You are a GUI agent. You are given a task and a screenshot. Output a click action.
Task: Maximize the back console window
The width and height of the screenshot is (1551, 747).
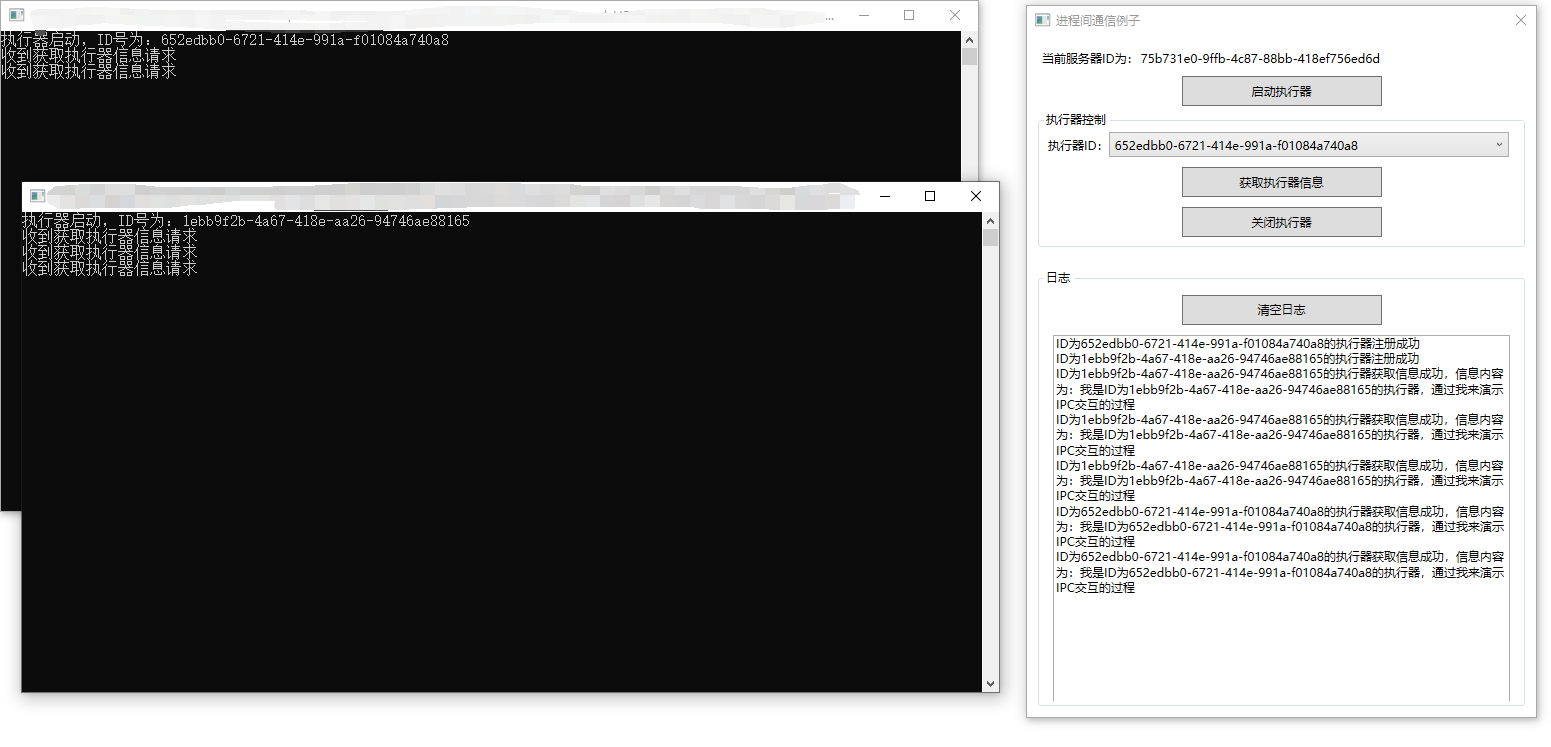point(909,15)
